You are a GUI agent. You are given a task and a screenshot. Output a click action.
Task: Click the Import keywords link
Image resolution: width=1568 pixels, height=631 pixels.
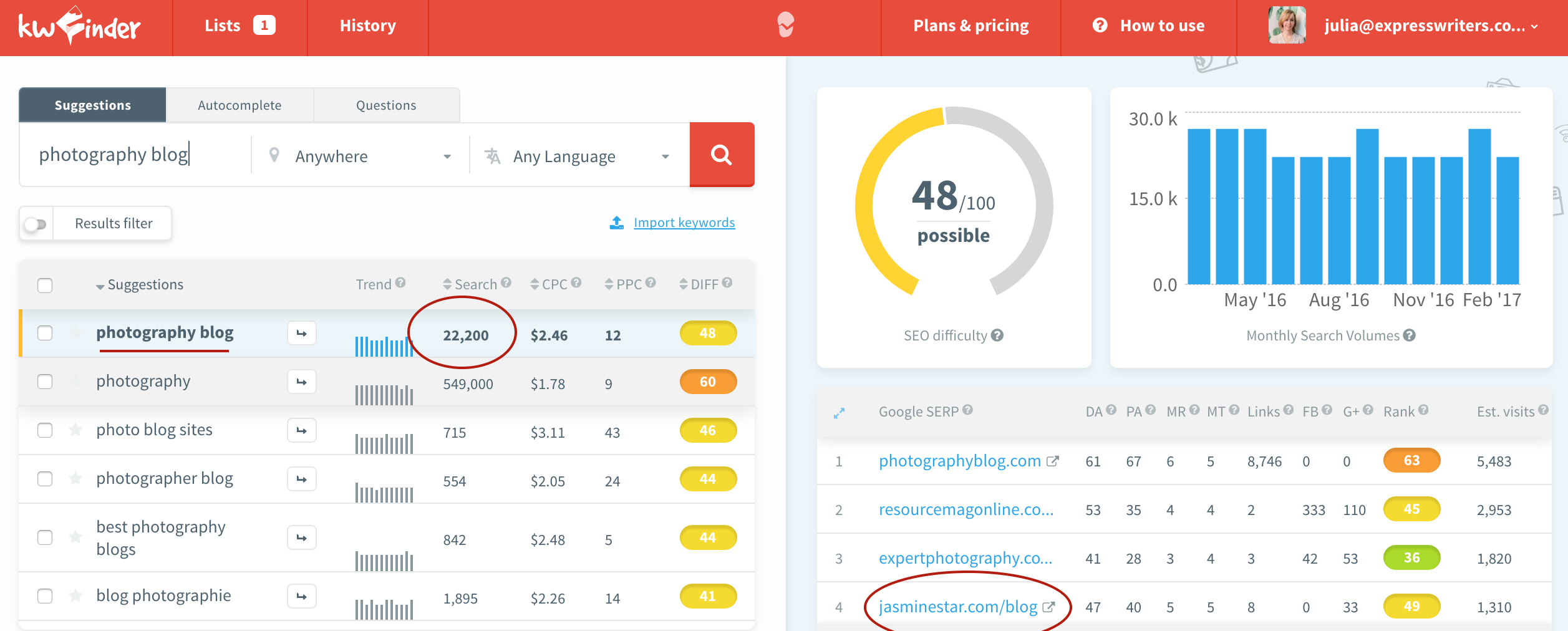point(684,223)
